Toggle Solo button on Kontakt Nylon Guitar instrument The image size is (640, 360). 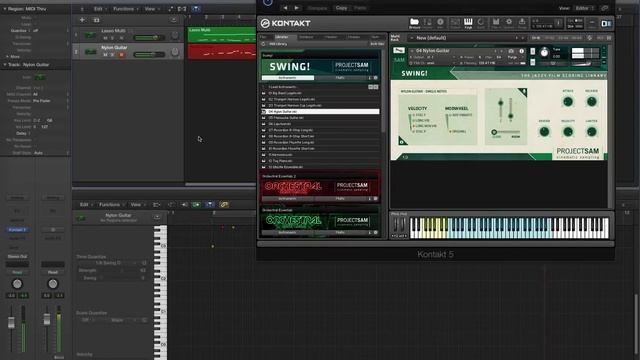point(532,51)
